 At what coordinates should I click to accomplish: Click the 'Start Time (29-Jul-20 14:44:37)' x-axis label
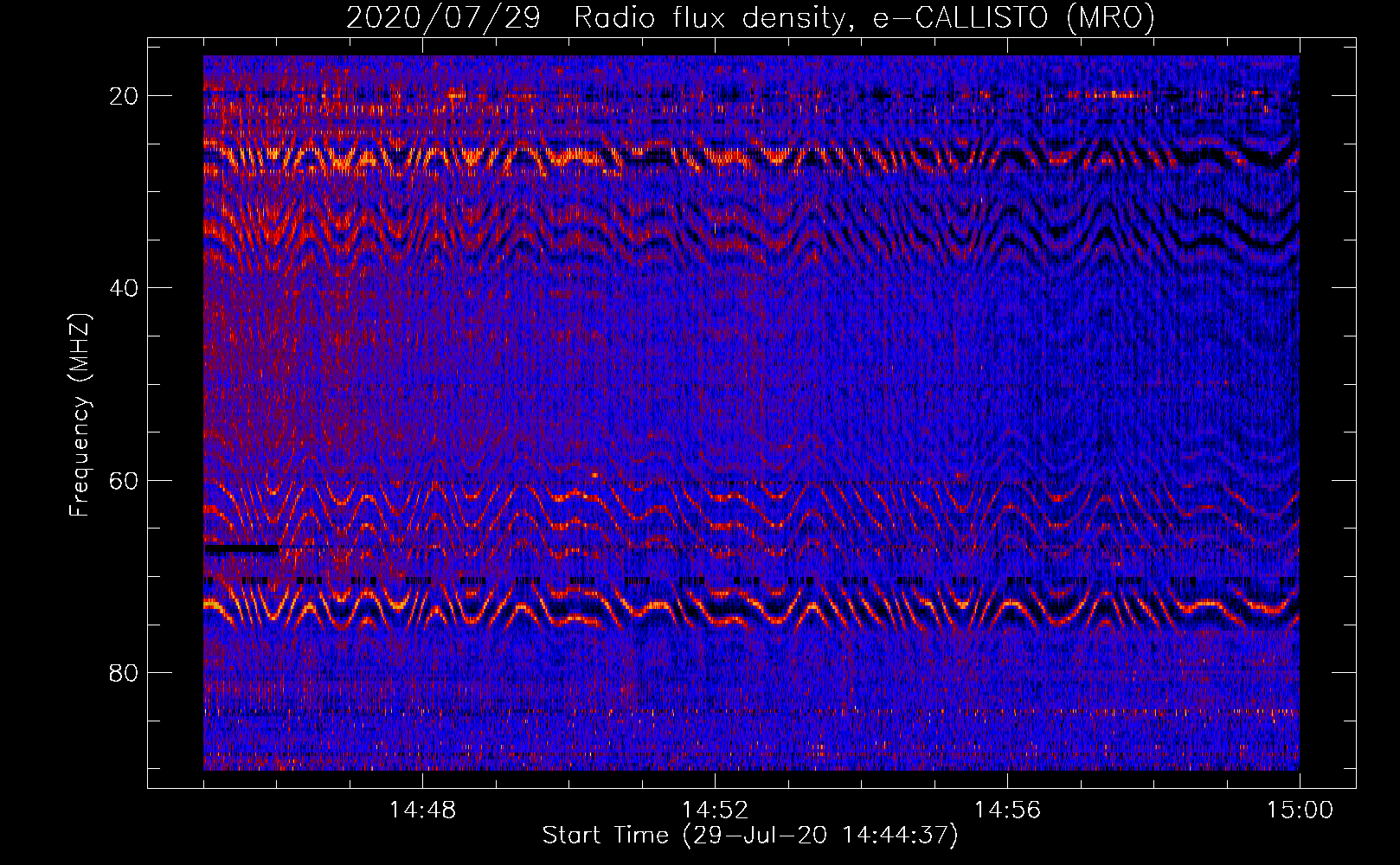pos(750,836)
